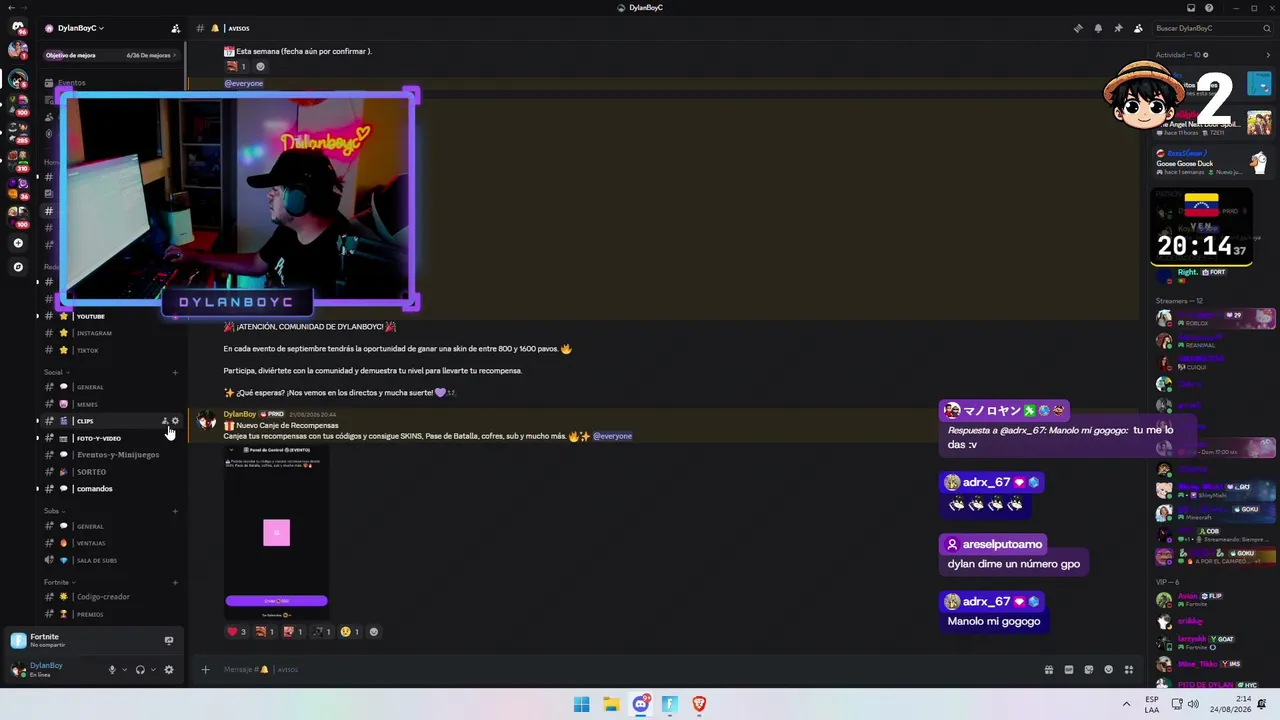Image resolution: width=1280 pixels, height=720 pixels.
Task: Show pinned messages with the pin icon
Action: [x=1118, y=28]
